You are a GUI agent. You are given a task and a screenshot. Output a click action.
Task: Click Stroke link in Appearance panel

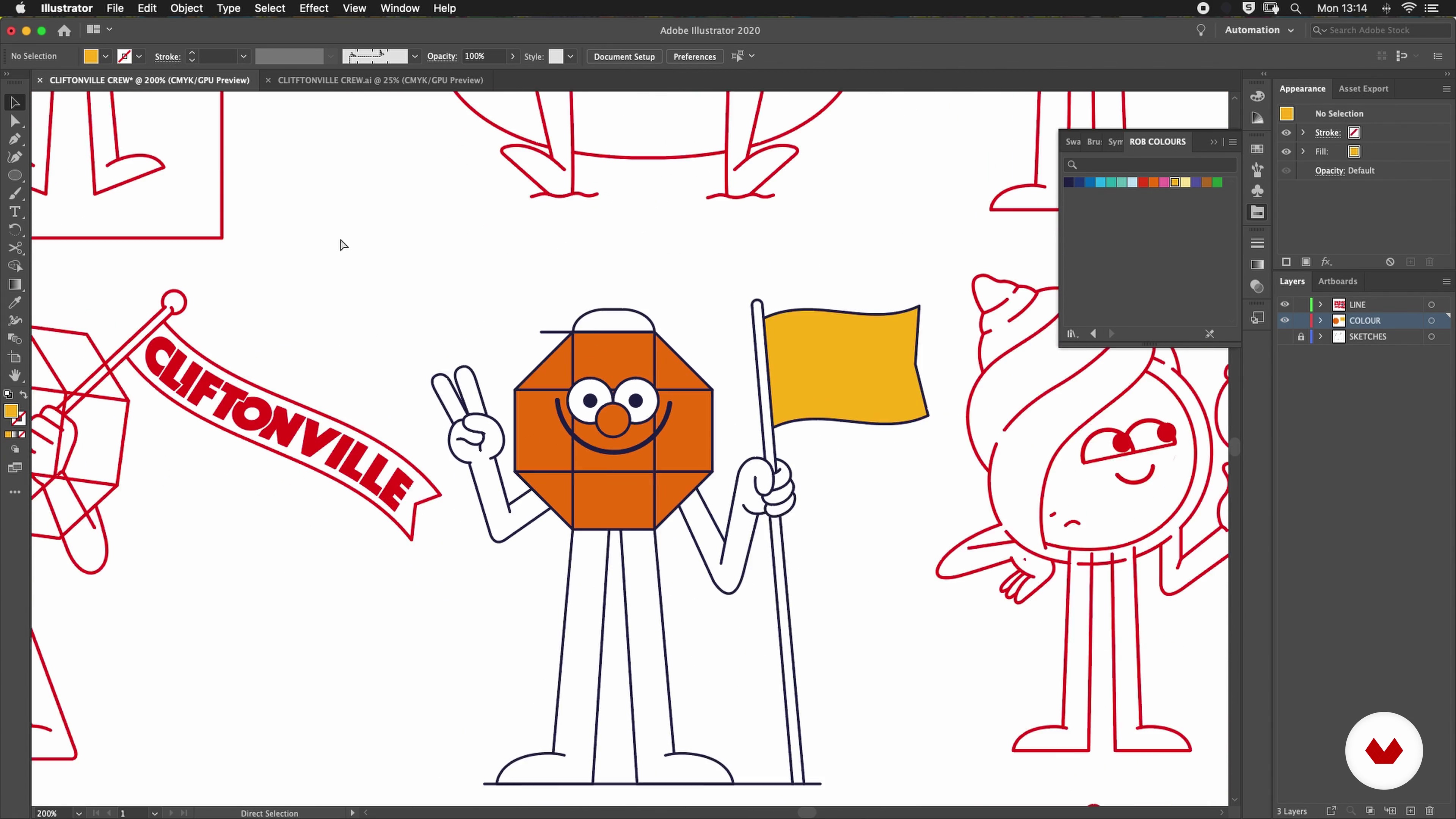1328,133
